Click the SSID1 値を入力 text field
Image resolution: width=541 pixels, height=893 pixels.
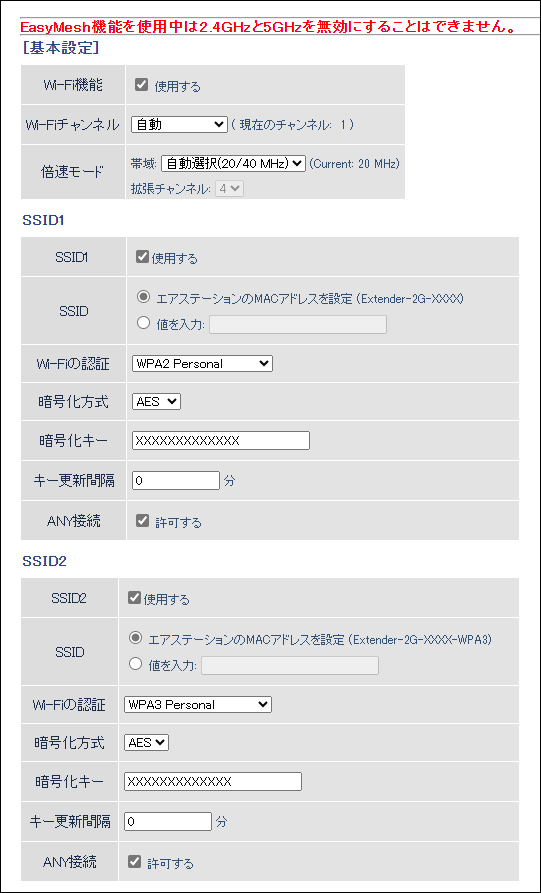tap(298, 325)
